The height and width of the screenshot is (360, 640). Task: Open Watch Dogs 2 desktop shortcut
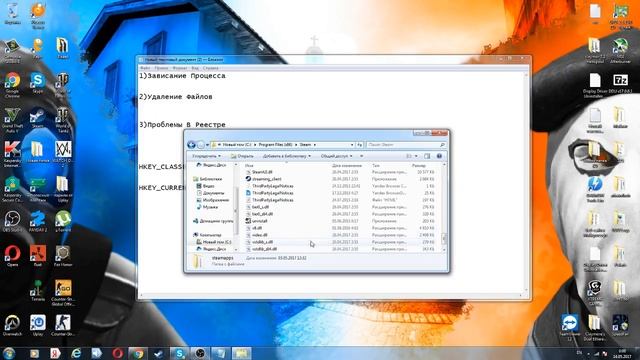click(63, 154)
